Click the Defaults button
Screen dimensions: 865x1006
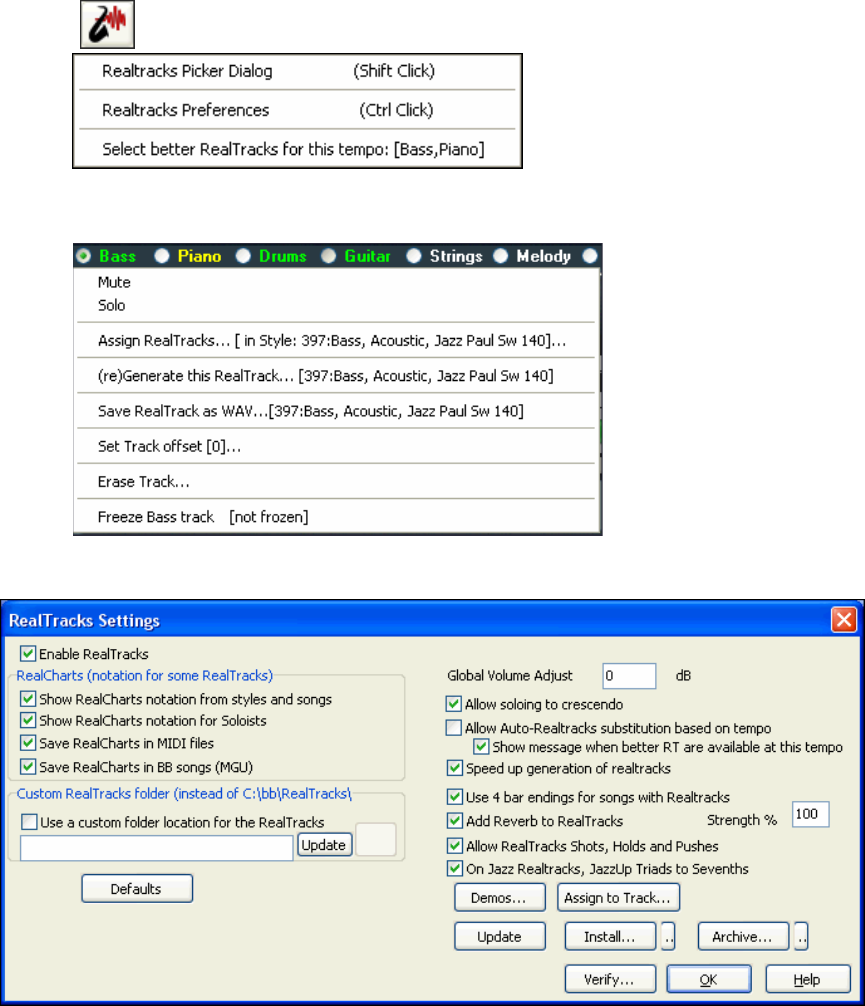point(137,889)
